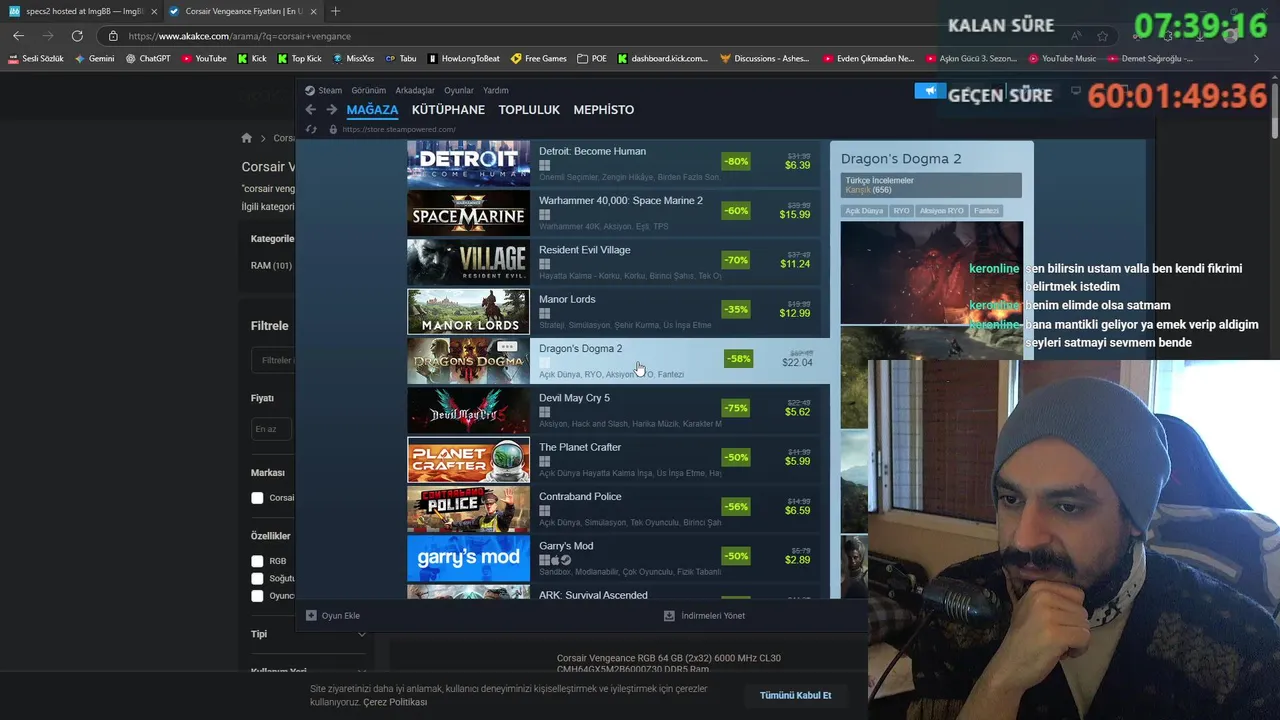Viewport: 1280px width, 720px height.
Task: Open the POE bookmarks folder
Action: click(592, 59)
